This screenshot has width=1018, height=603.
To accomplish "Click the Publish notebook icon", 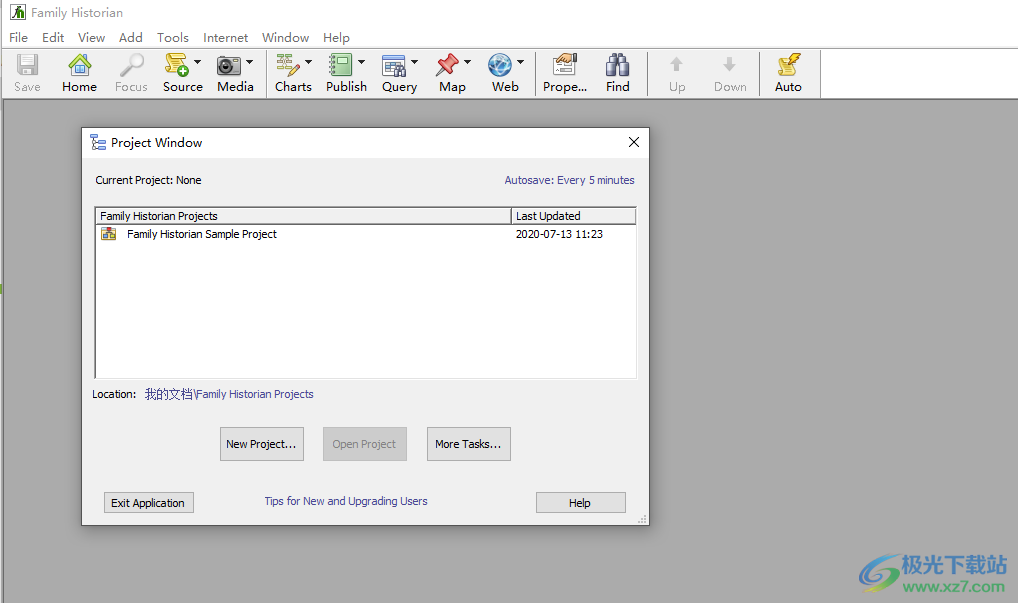I will point(340,66).
